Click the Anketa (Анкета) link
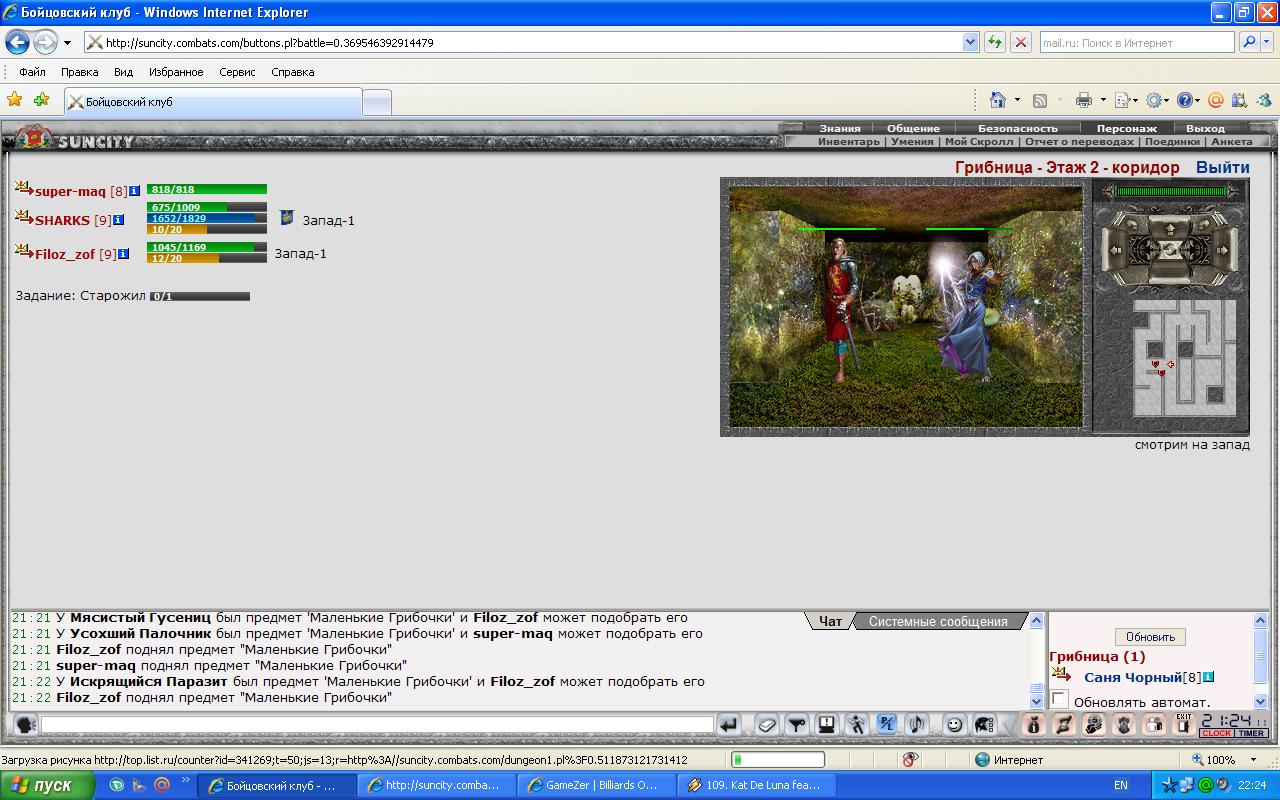 pyautogui.click(x=1231, y=142)
